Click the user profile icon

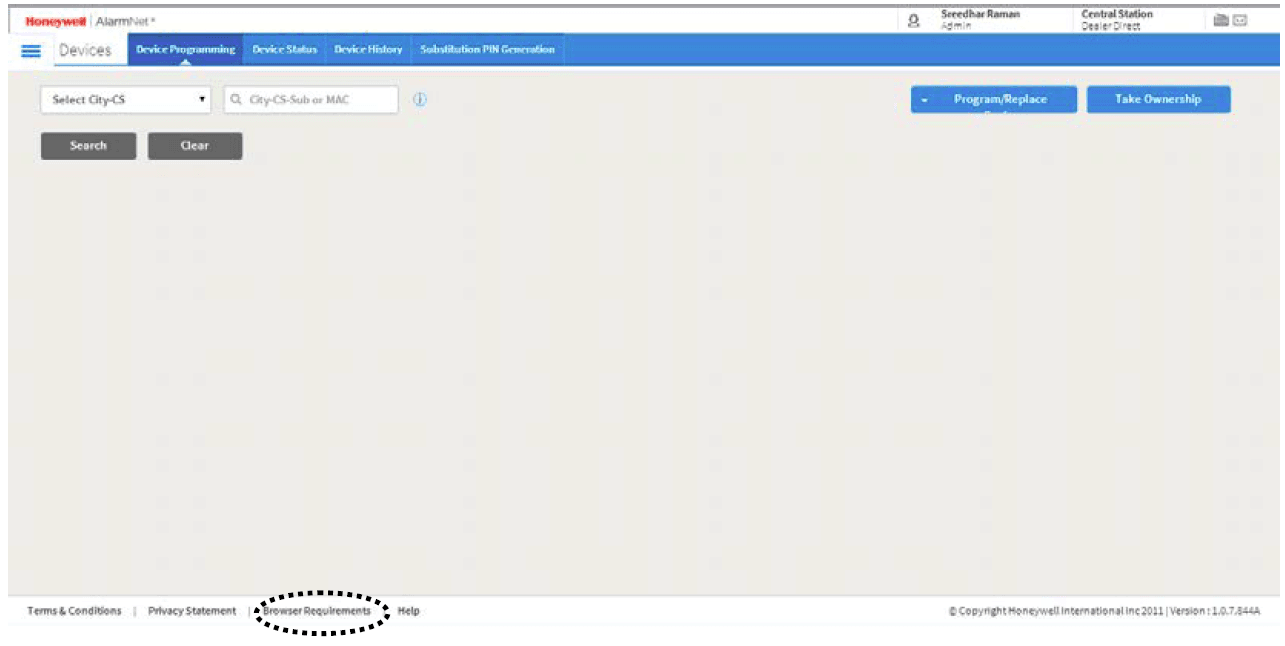pos(913,20)
